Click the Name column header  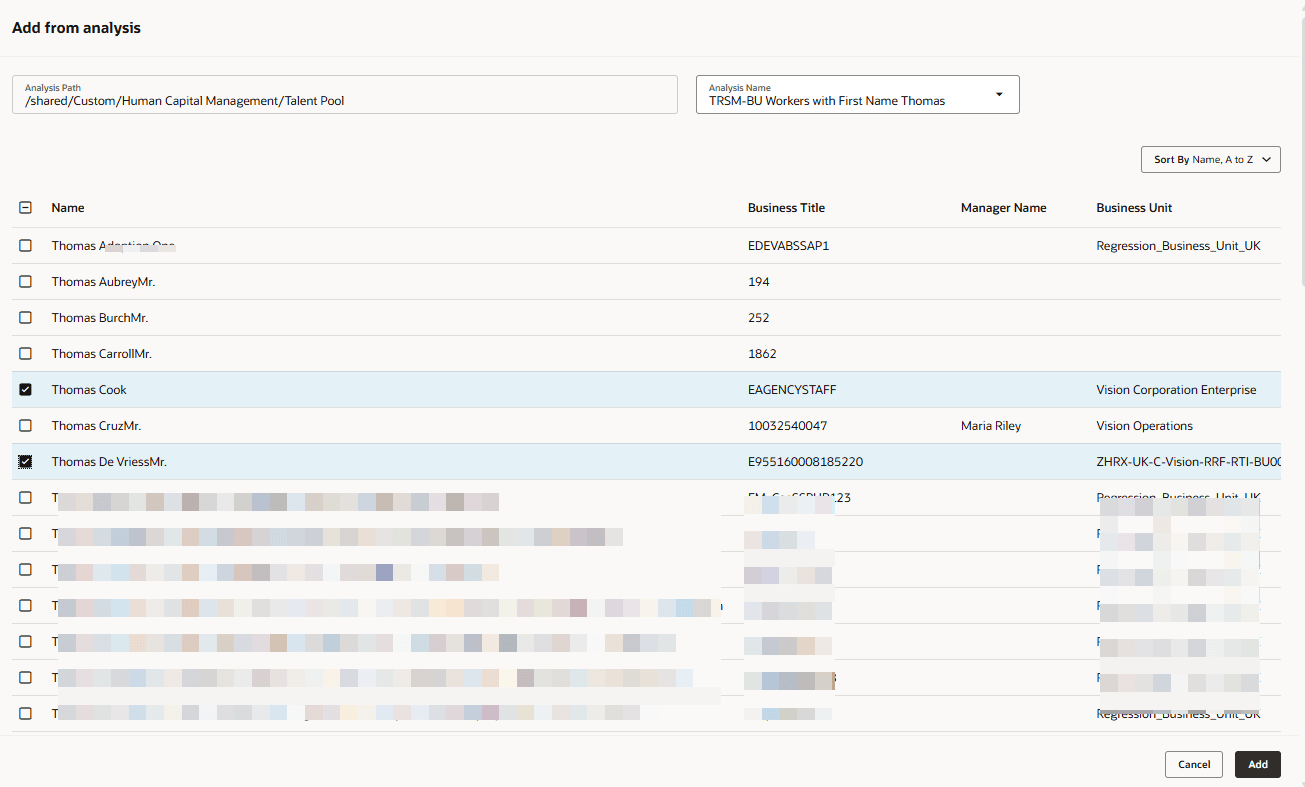[x=68, y=208]
